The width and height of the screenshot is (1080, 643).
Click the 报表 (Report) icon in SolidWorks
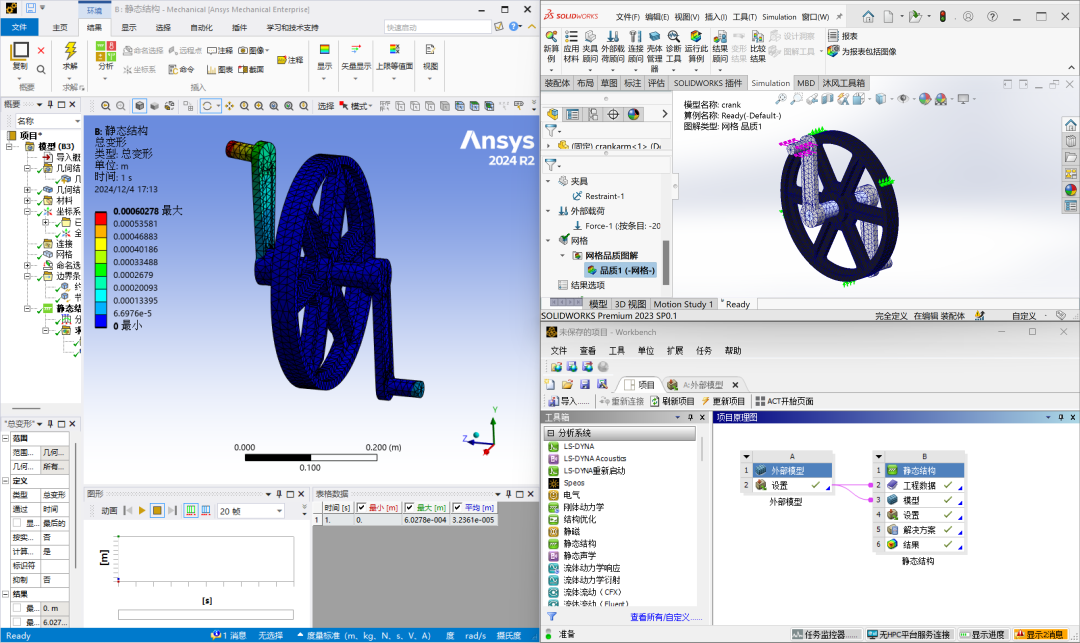click(833, 36)
